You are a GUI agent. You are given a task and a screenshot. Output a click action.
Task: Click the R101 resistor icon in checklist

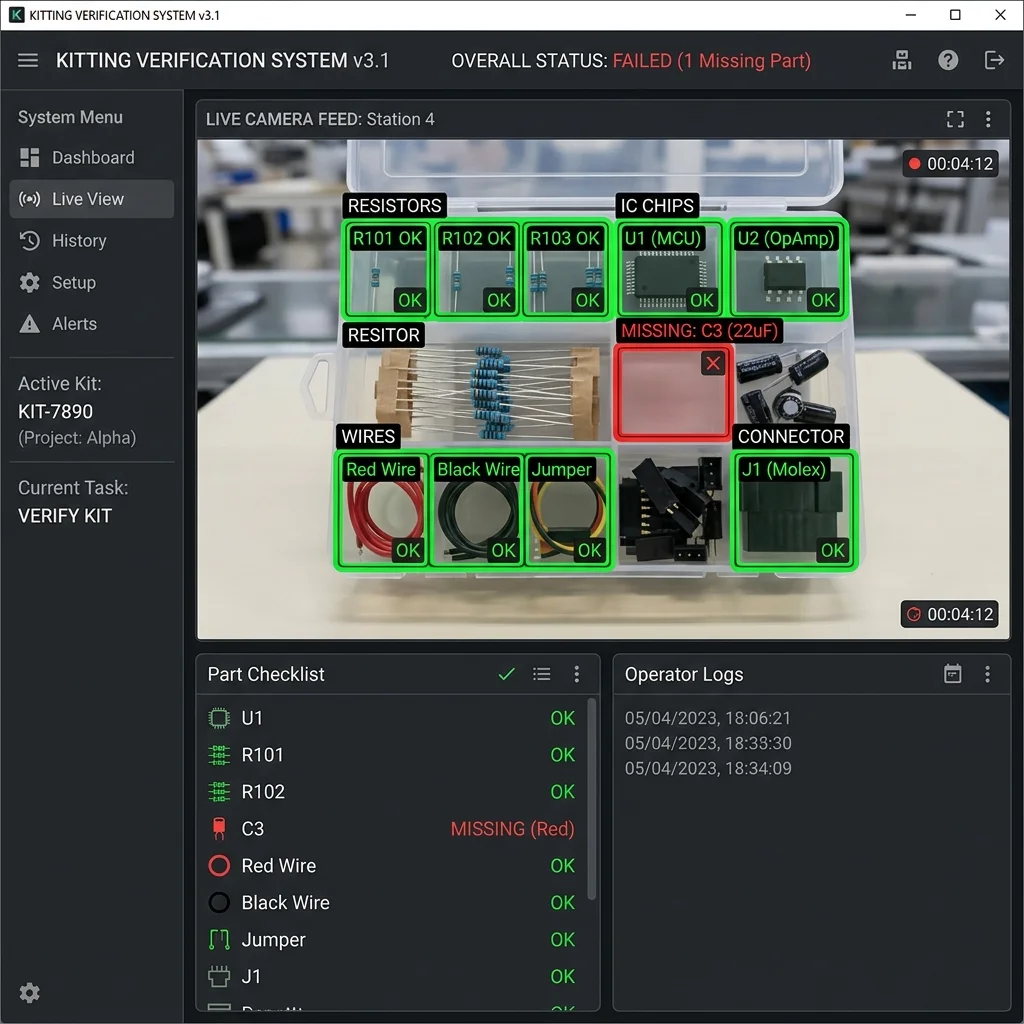tap(219, 754)
